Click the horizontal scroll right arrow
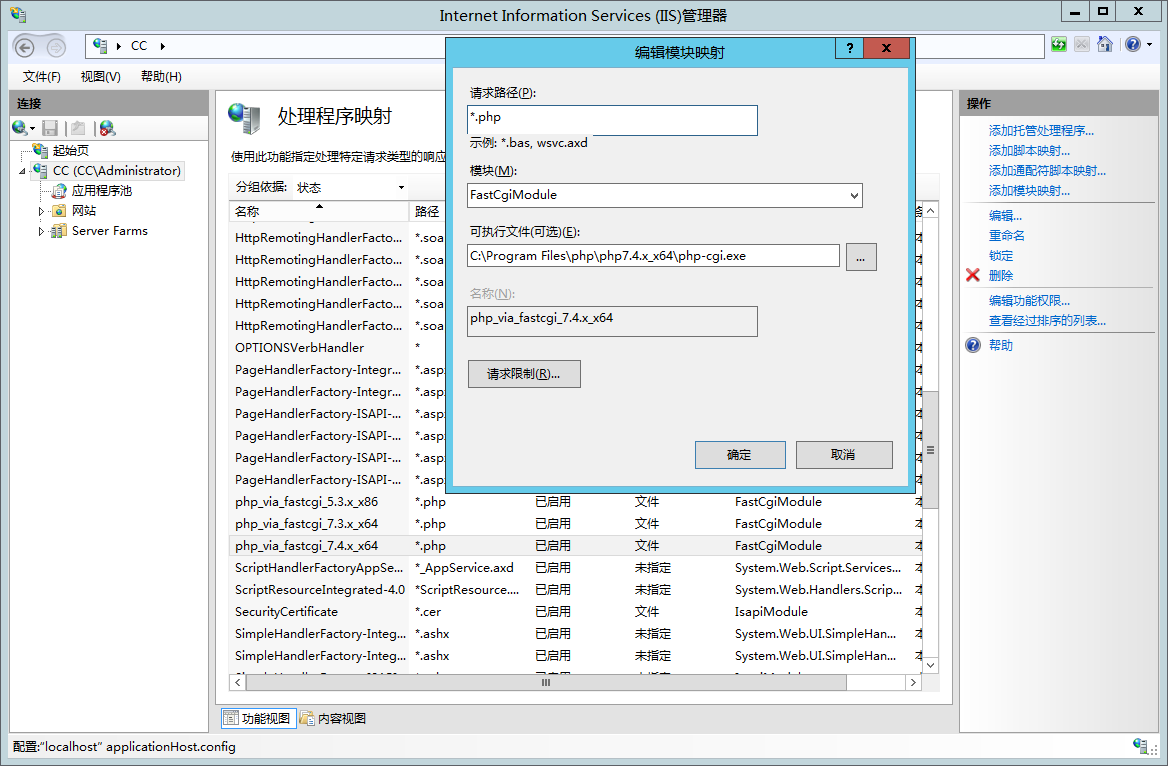Screen dimensions: 1168x766 pyautogui.click(x=913, y=682)
